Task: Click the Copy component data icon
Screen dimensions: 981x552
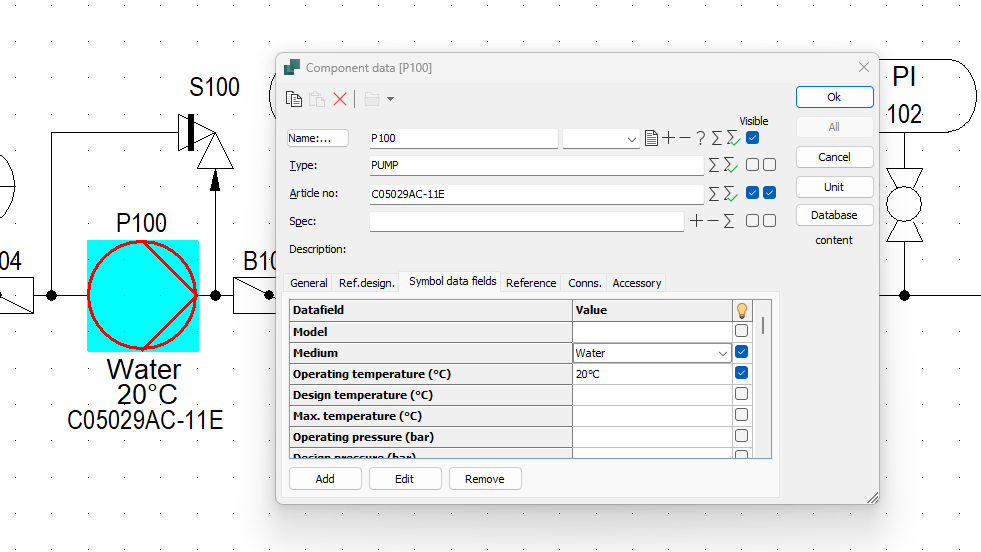Action: 293,99
